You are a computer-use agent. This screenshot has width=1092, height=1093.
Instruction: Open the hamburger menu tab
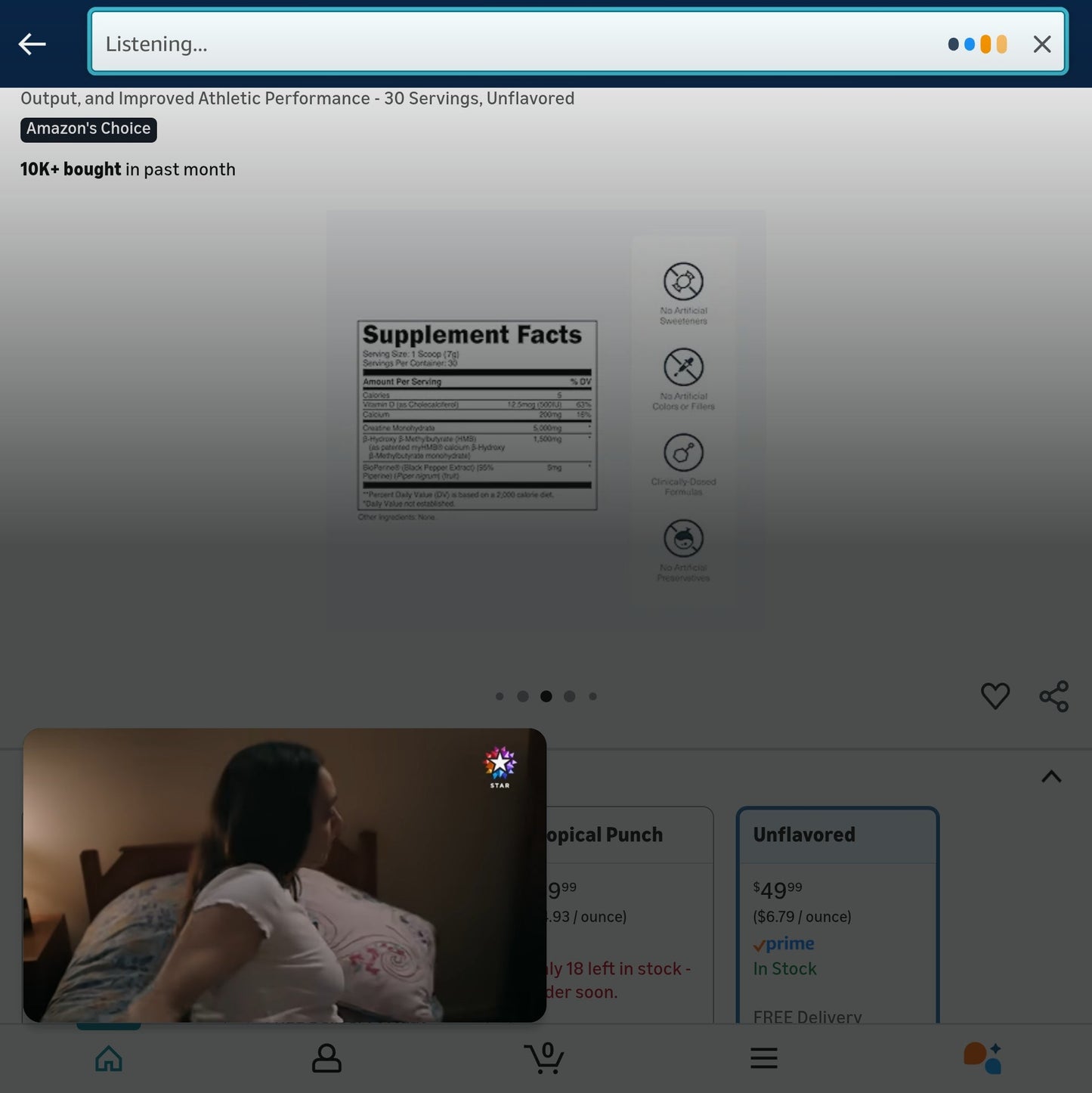(764, 1058)
